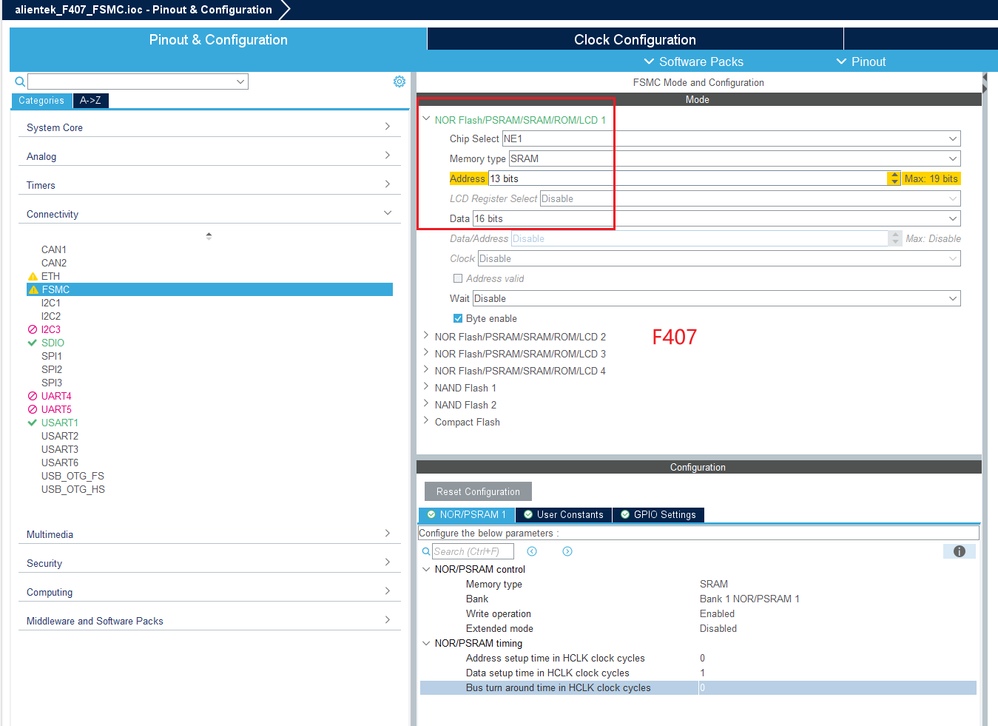This screenshot has height=726, width=998.
Task: Open the NOR/PSRAM 1 configuration tab
Action: coord(467,515)
